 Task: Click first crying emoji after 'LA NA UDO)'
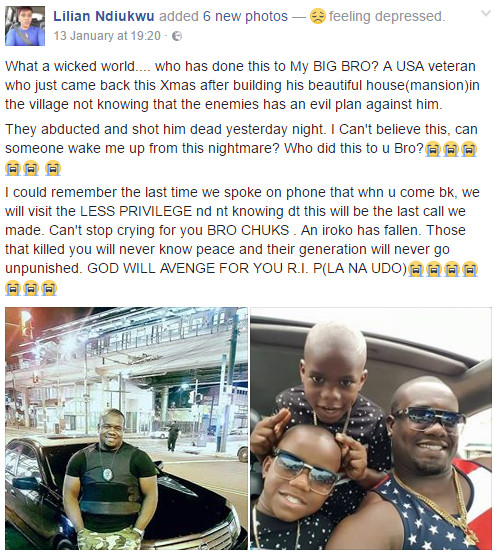[415, 269]
